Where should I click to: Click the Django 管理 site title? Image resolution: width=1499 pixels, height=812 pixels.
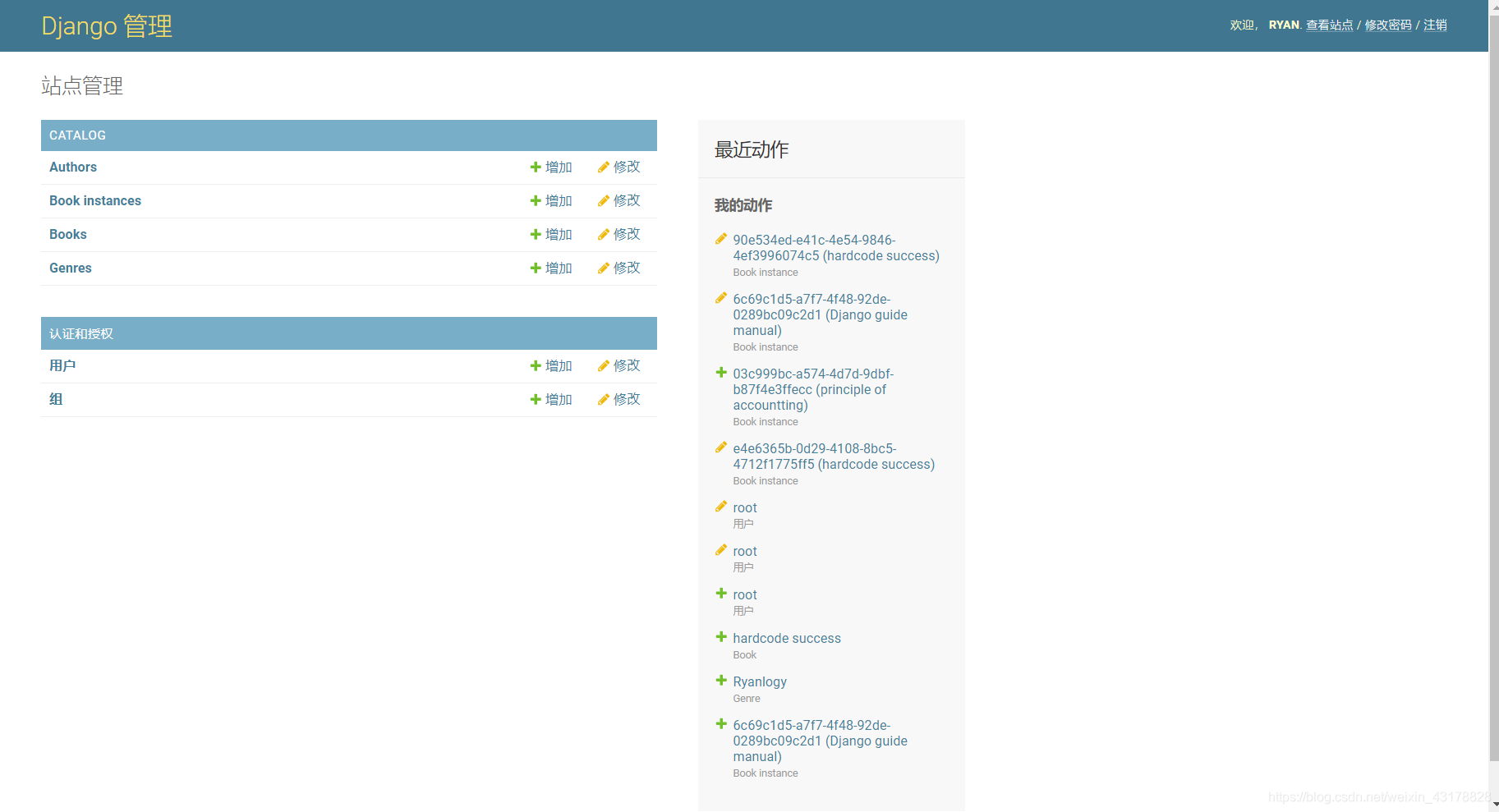(107, 25)
